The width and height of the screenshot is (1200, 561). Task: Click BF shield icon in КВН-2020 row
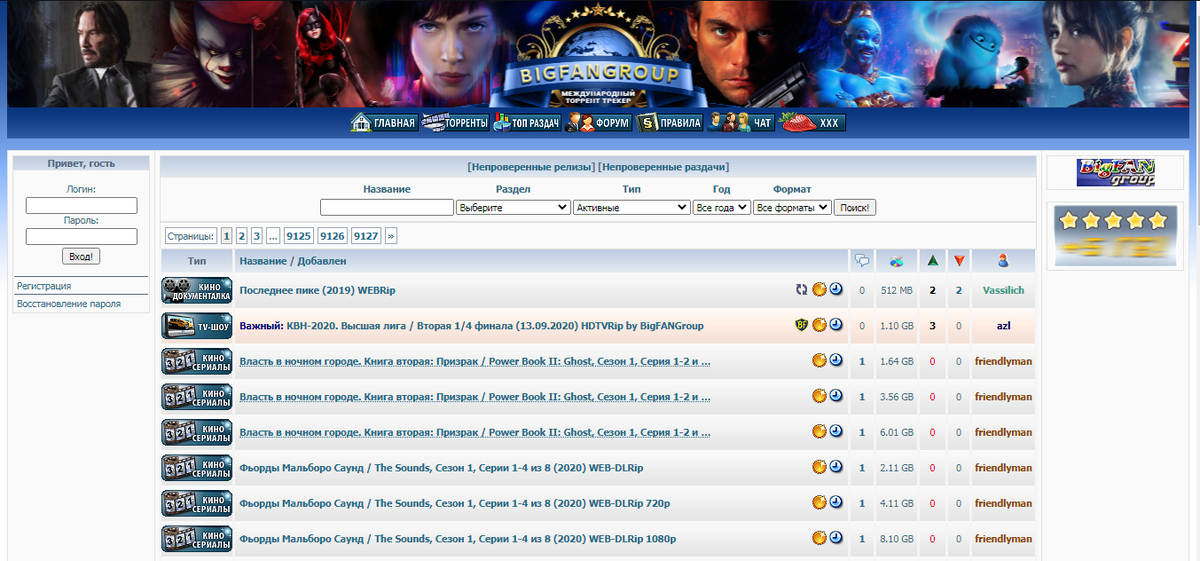(801, 325)
